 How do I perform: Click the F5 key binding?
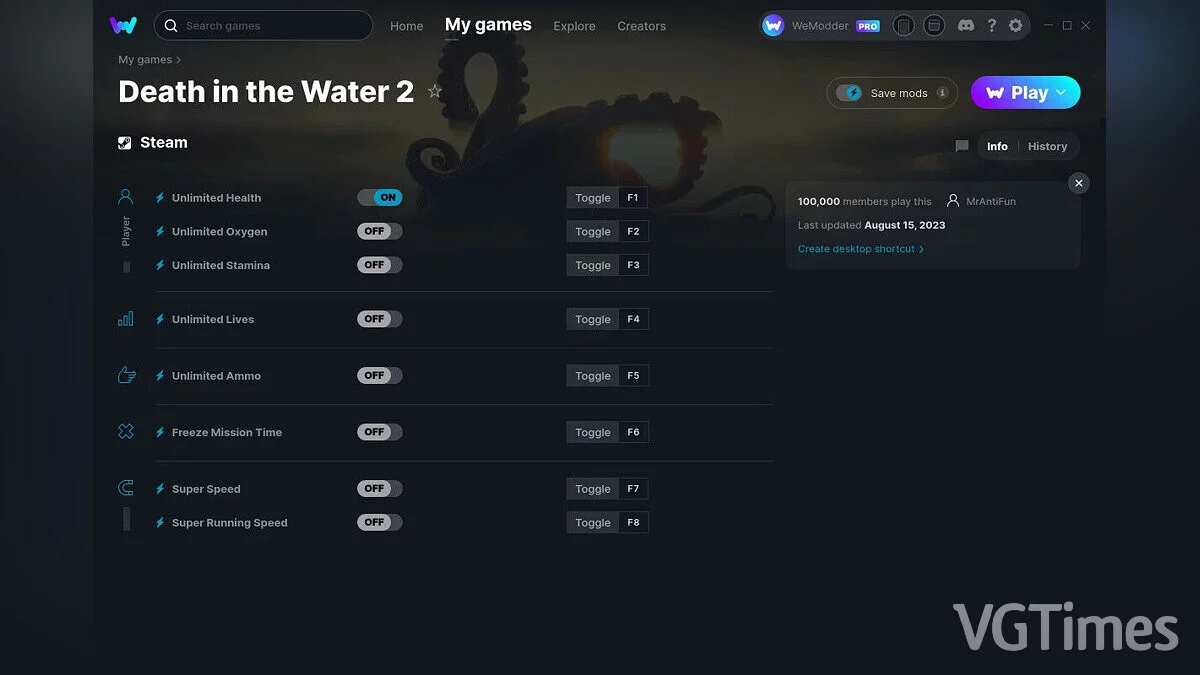click(633, 376)
